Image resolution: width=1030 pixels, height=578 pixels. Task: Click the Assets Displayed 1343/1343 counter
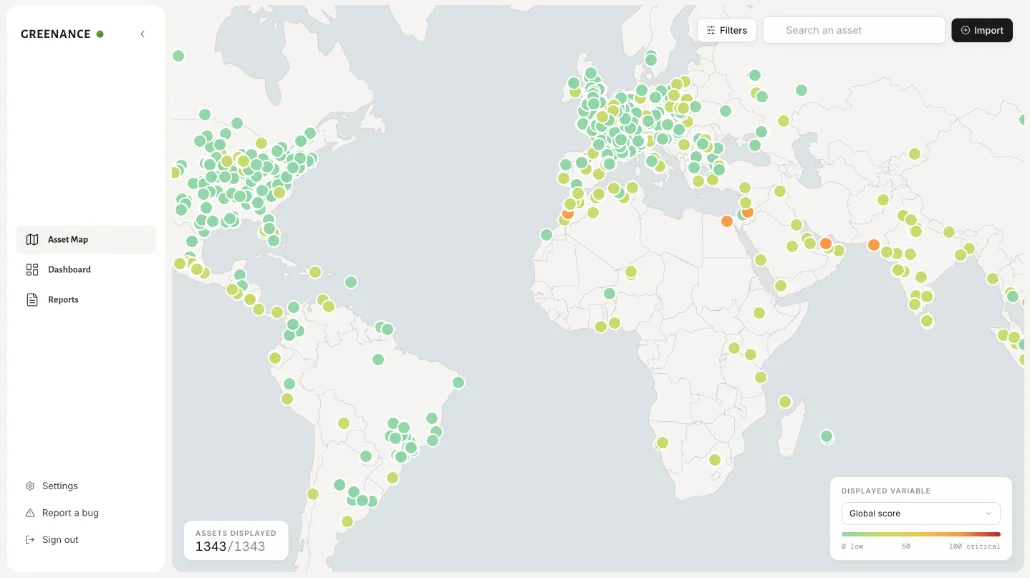(x=236, y=541)
